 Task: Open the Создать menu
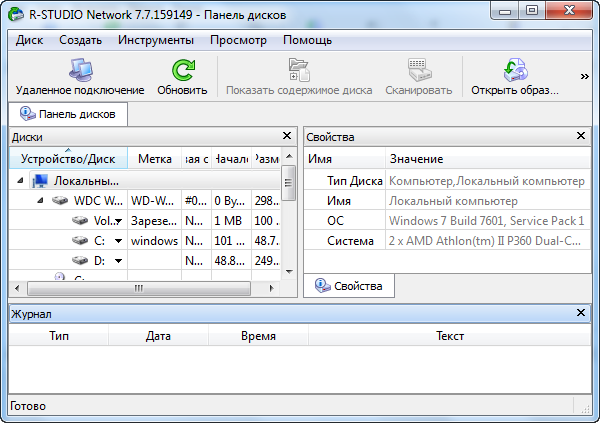click(80, 40)
